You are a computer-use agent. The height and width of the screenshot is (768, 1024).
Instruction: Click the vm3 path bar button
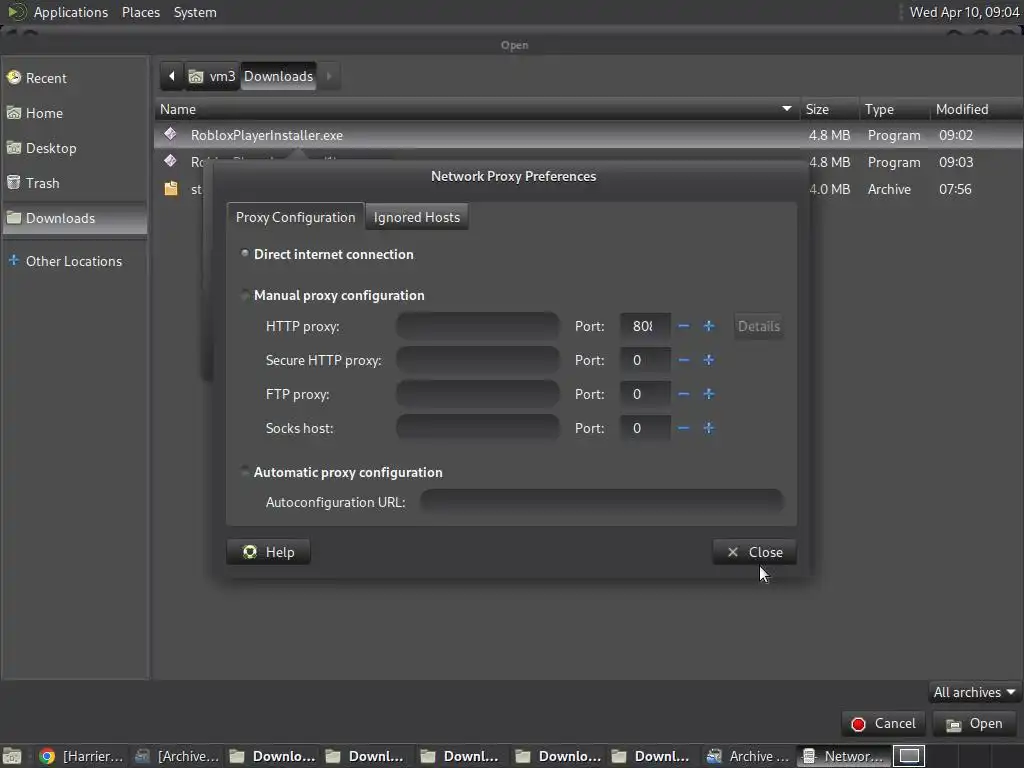pyautogui.click(x=213, y=76)
